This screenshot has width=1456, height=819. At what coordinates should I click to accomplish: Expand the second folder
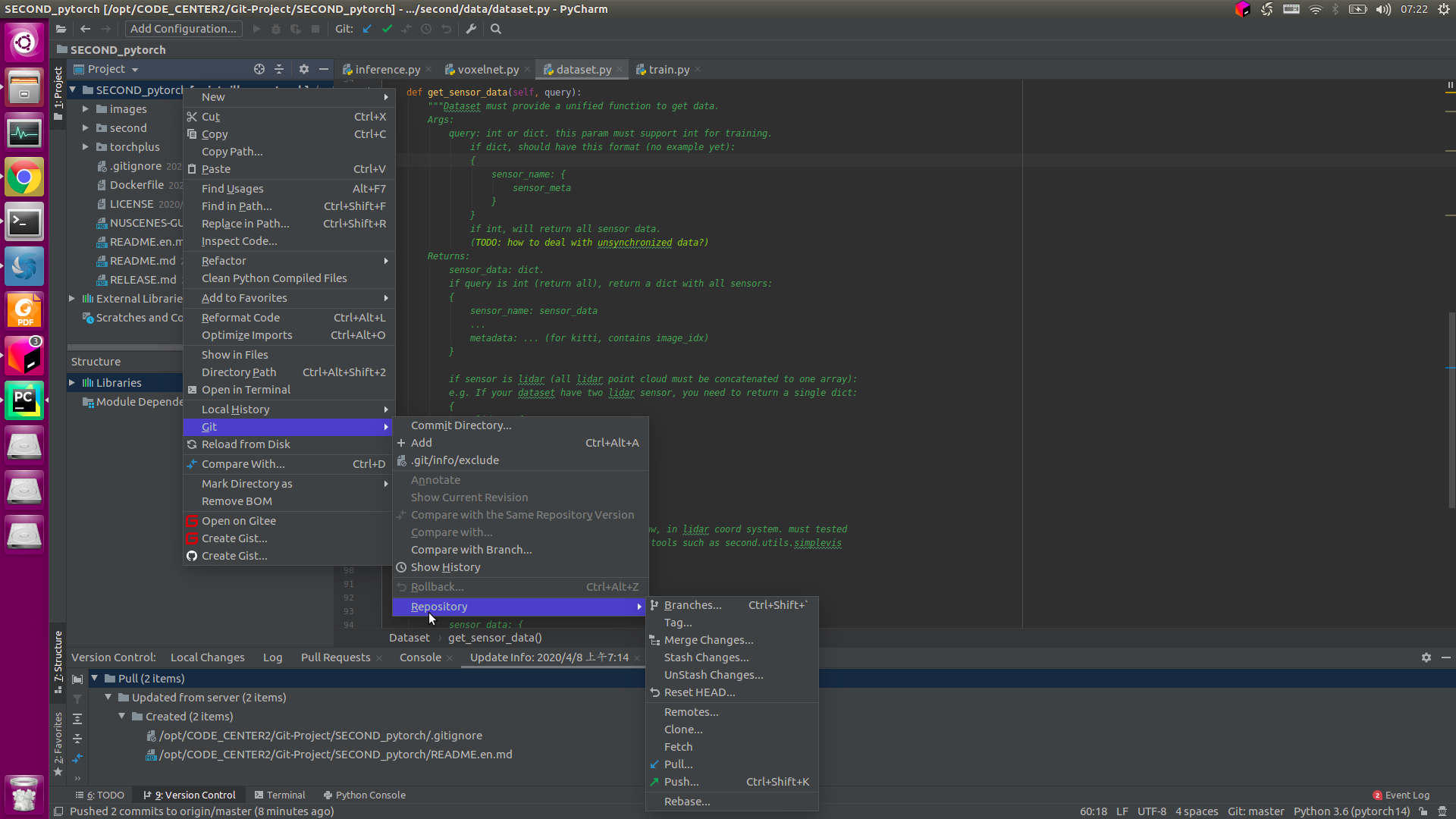[86, 128]
